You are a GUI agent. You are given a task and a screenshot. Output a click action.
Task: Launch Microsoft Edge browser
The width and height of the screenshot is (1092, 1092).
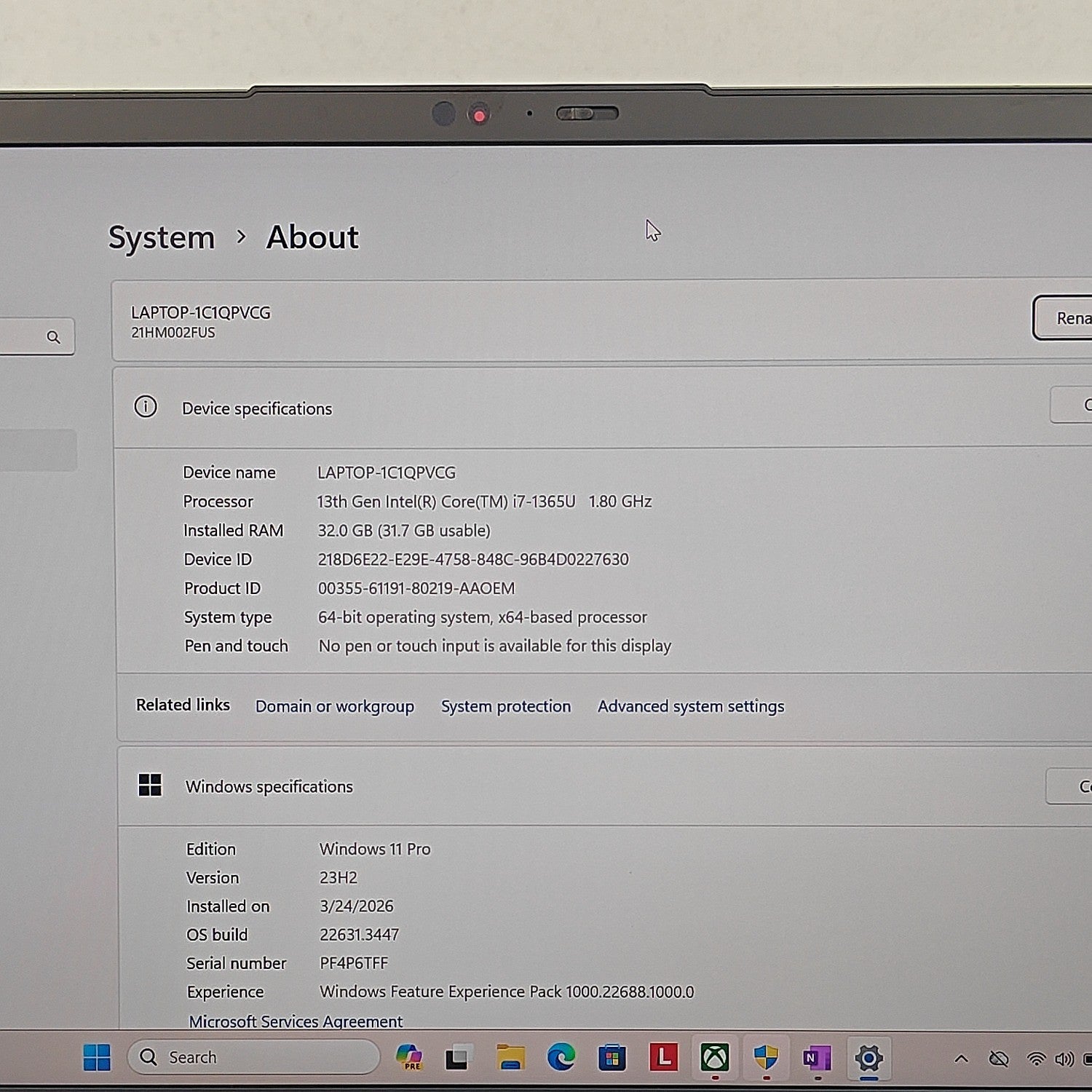click(561, 1057)
